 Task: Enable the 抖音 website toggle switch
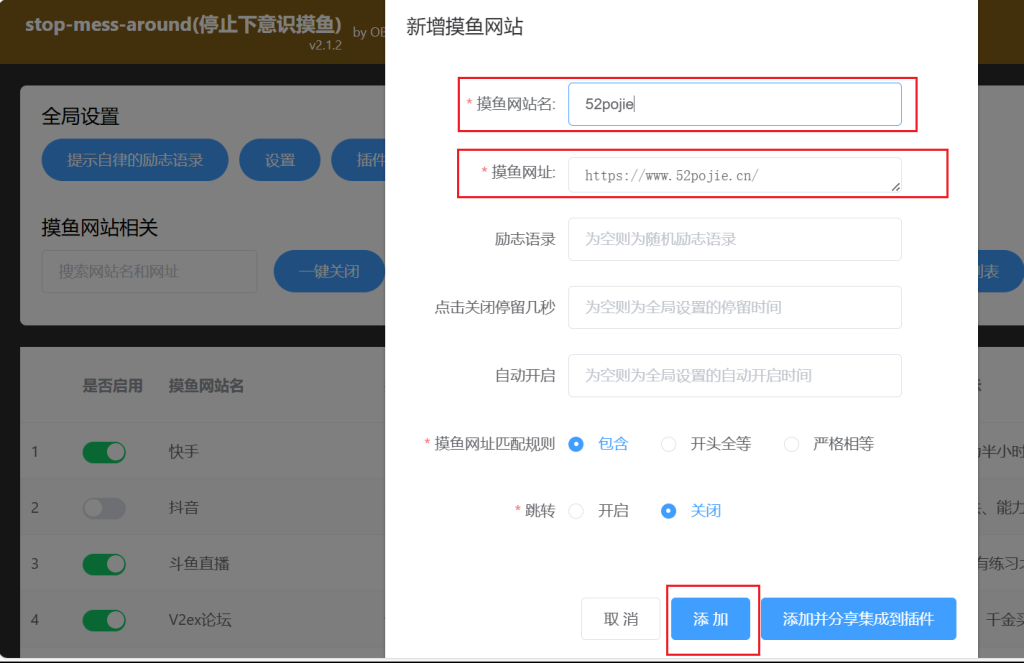[x=104, y=508]
